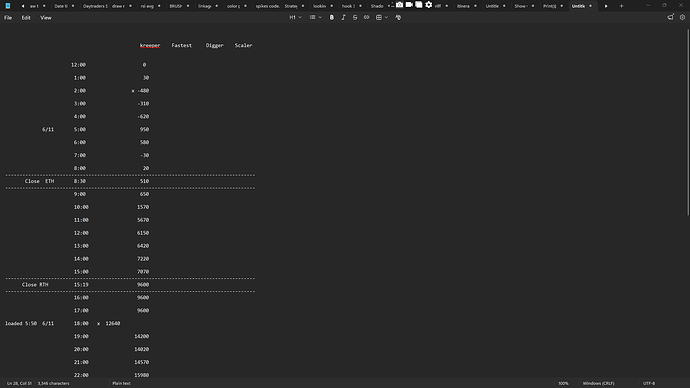Click the Close ETH label
This screenshot has height=388, width=690.
(x=39, y=181)
